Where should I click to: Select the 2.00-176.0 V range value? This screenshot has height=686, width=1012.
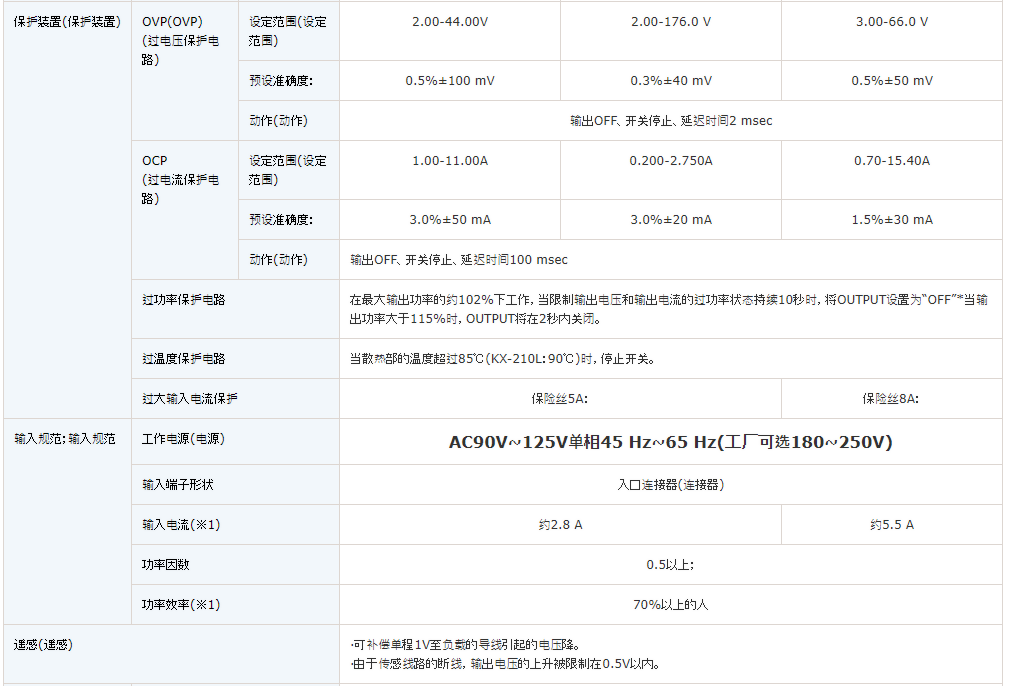click(670, 21)
